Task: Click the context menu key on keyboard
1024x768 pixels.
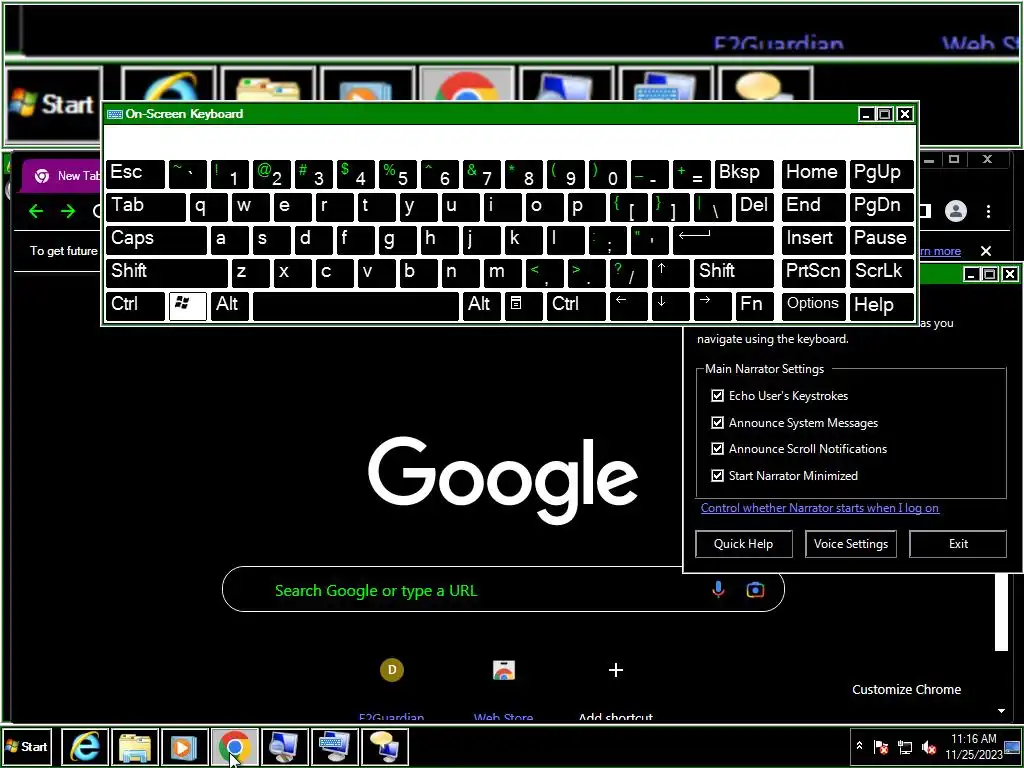Action: point(522,306)
